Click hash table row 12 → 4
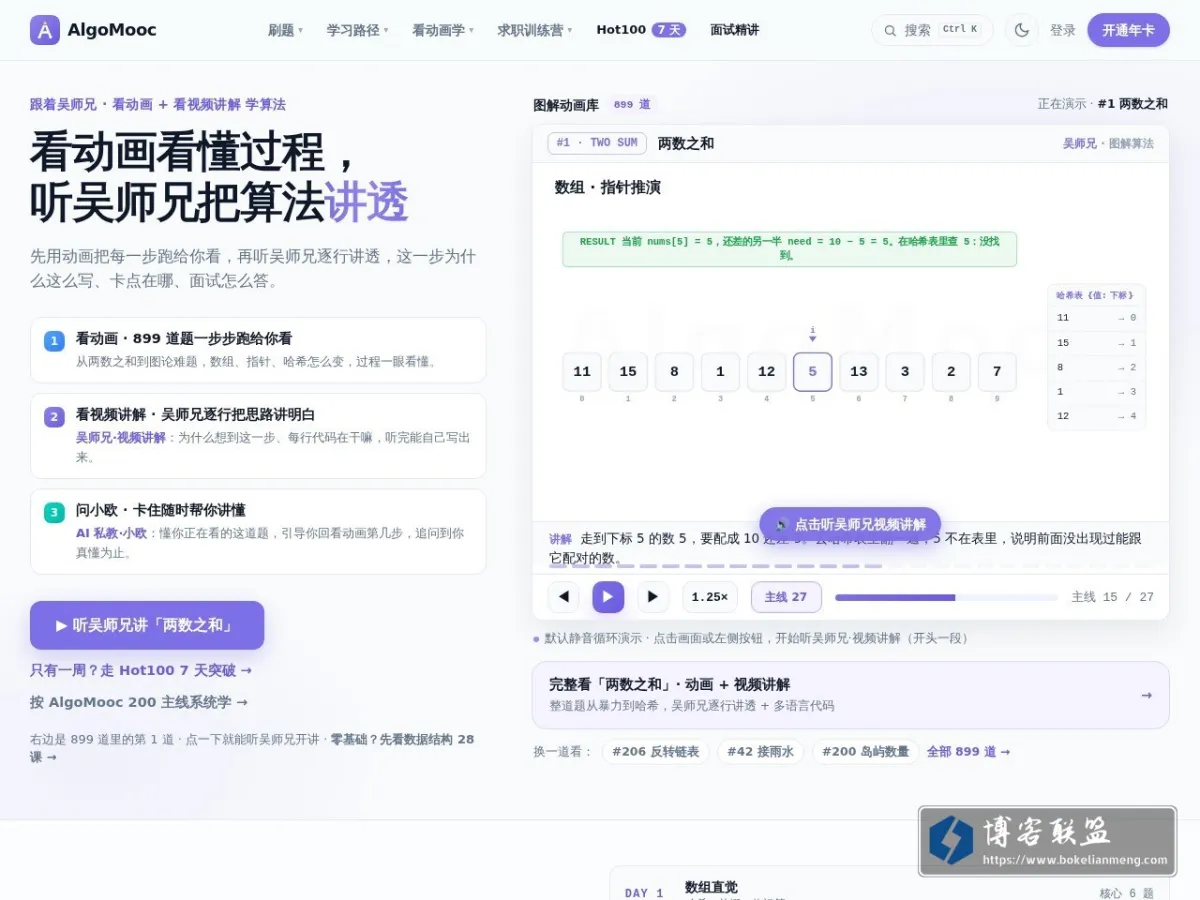Viewport: 1200px width, 900px height. [1096, 416]
